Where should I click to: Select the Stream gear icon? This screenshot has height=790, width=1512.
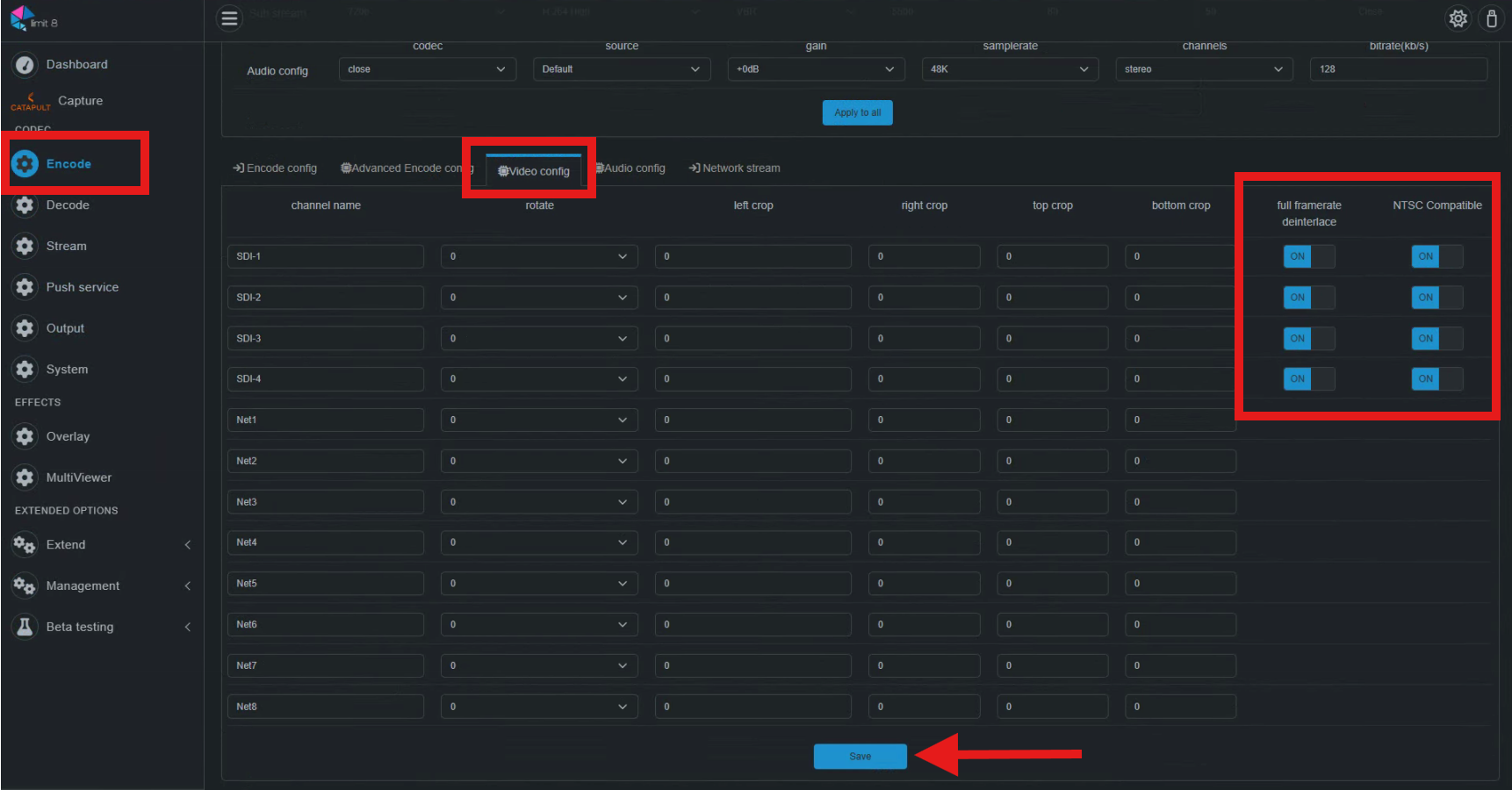[25, 246]
